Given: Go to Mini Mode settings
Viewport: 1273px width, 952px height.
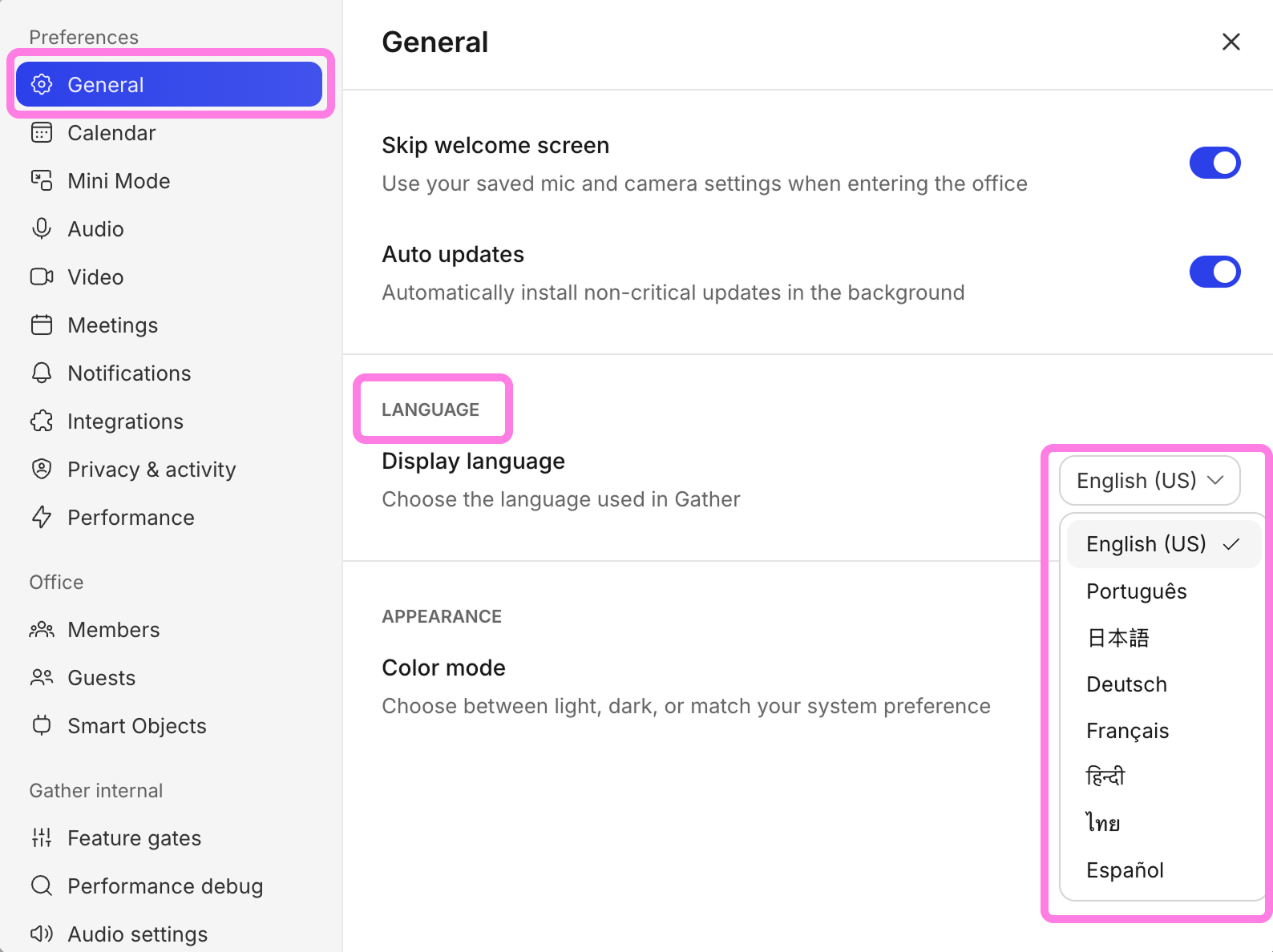Looking at the screenshot, I should 169,180.
